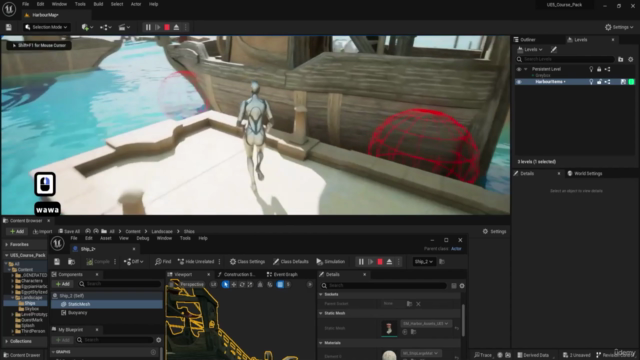
Task: Click frame skip button in main toolbar
Action: click(158, 27)
